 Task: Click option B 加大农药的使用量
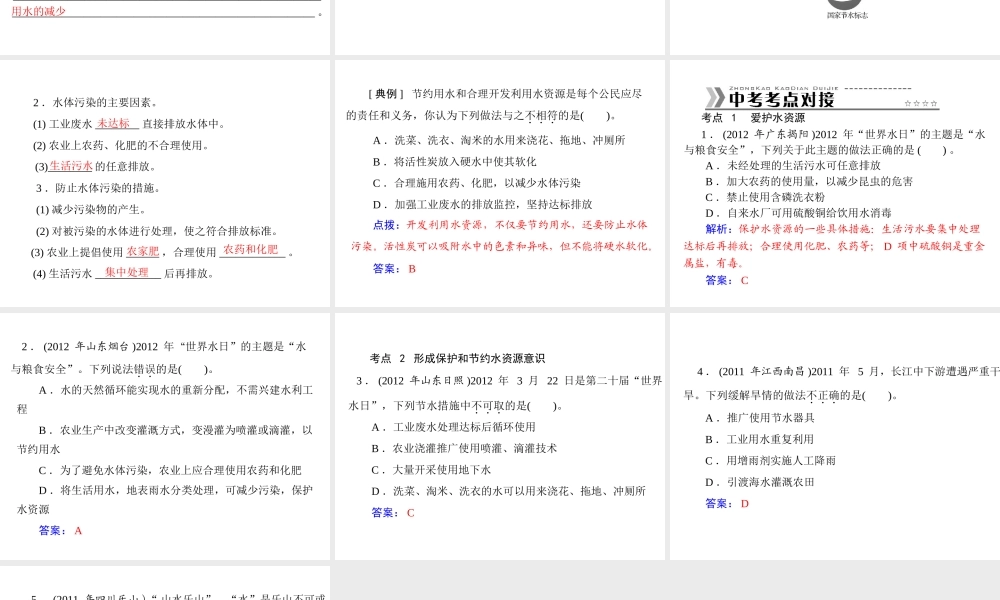coord(809,182)
